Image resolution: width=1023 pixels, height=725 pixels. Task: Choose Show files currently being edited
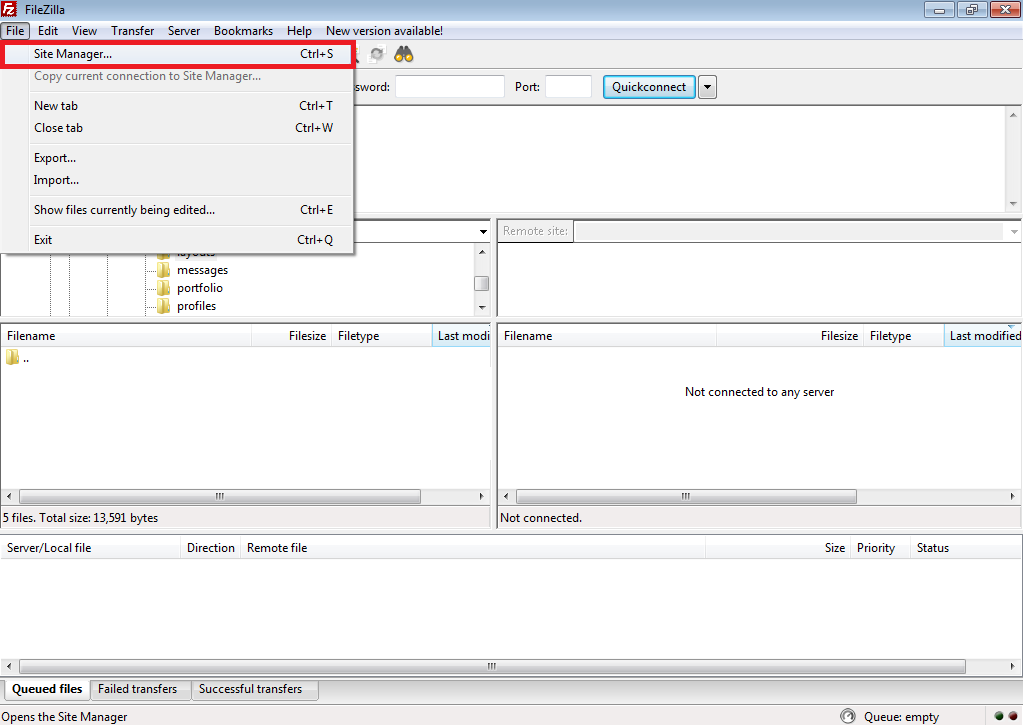[x=177, y=210]
